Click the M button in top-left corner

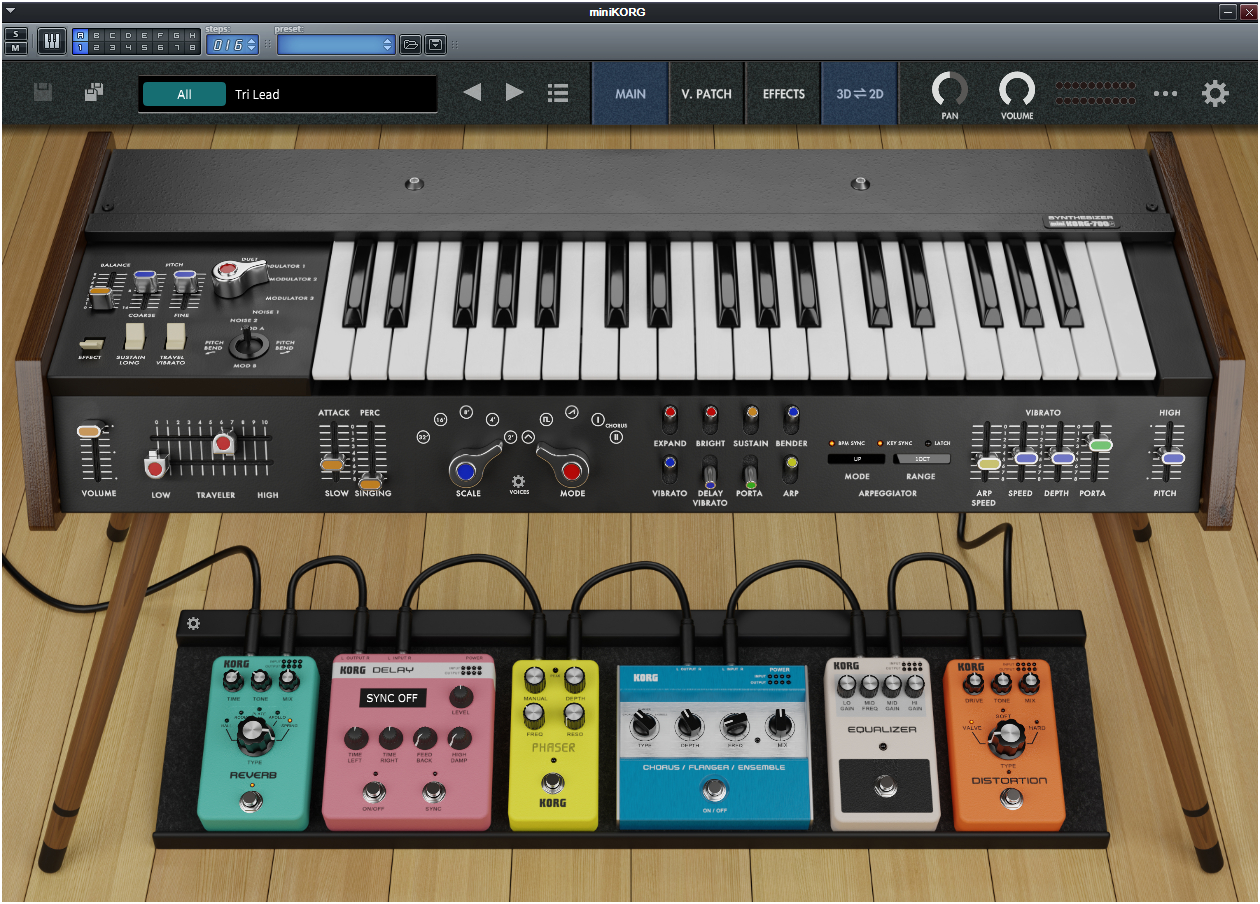click(x=16, y=48)
